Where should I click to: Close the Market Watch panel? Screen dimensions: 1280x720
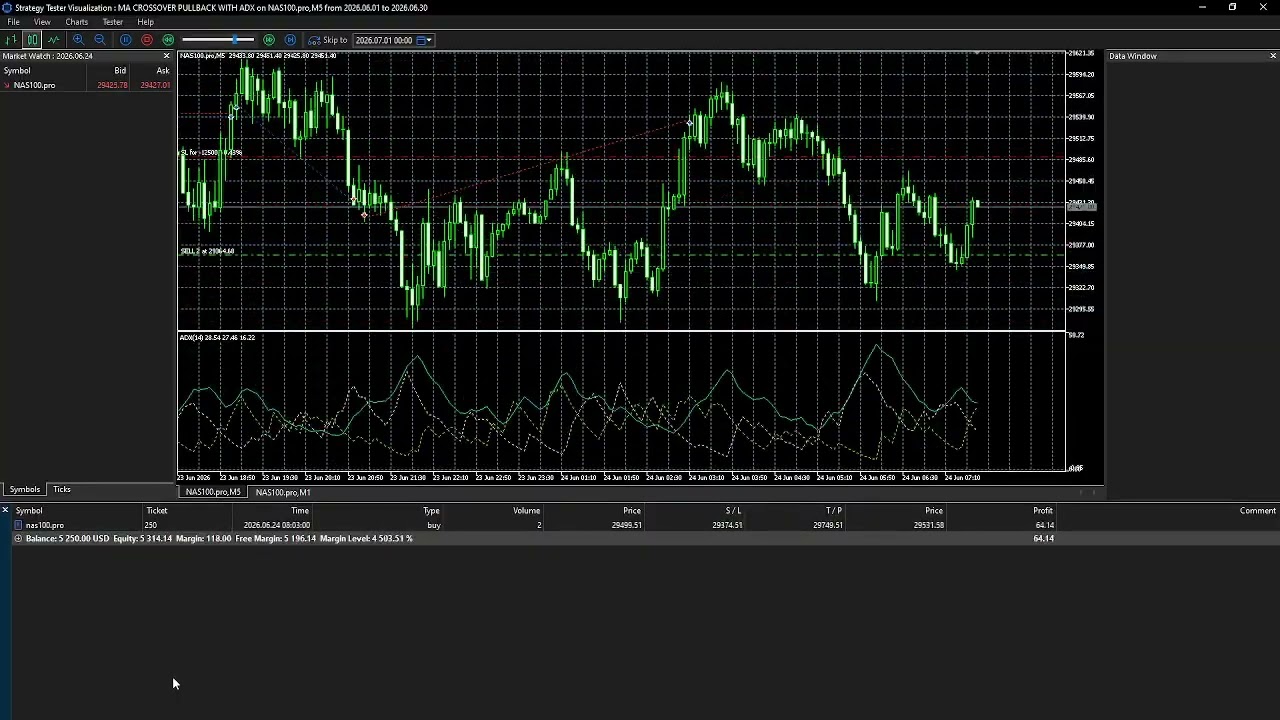(x=167, y=56)
